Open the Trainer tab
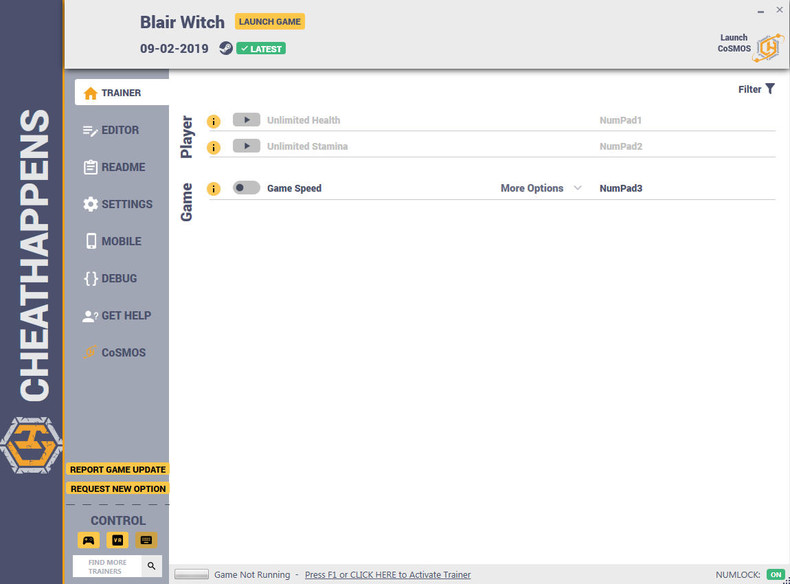The height and width of the screenshot is (584, 790). coord(122,93)
